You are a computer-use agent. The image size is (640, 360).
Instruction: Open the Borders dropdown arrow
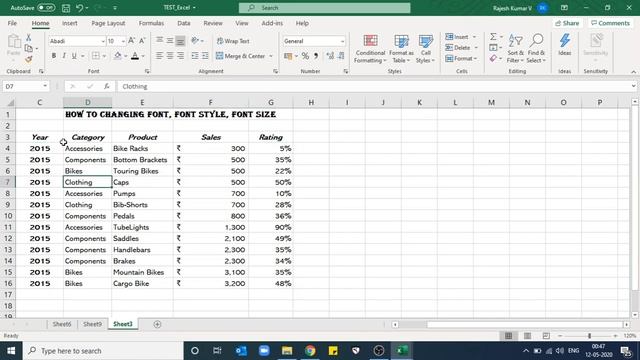[x=104, y=56]
